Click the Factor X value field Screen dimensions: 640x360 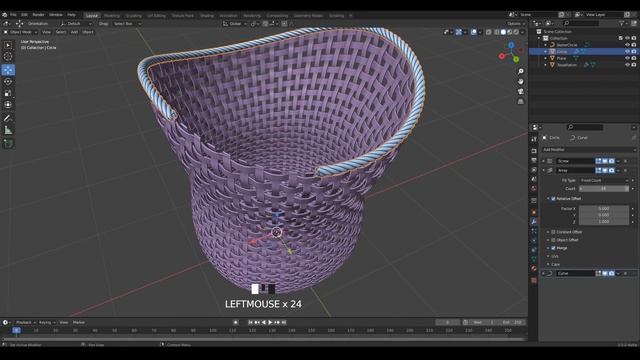click(604, 209)
